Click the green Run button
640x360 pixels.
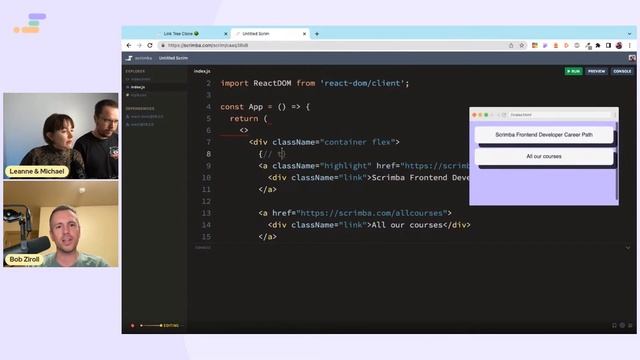tap(573, 71)
